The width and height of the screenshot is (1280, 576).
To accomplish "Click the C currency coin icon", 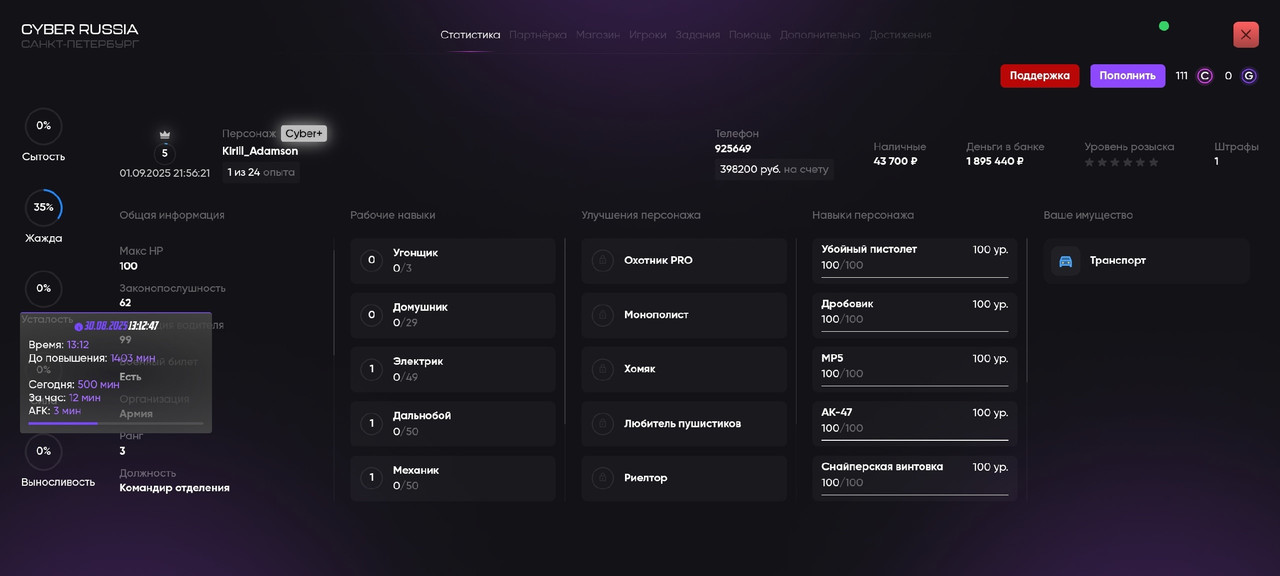I will 1205,76.
